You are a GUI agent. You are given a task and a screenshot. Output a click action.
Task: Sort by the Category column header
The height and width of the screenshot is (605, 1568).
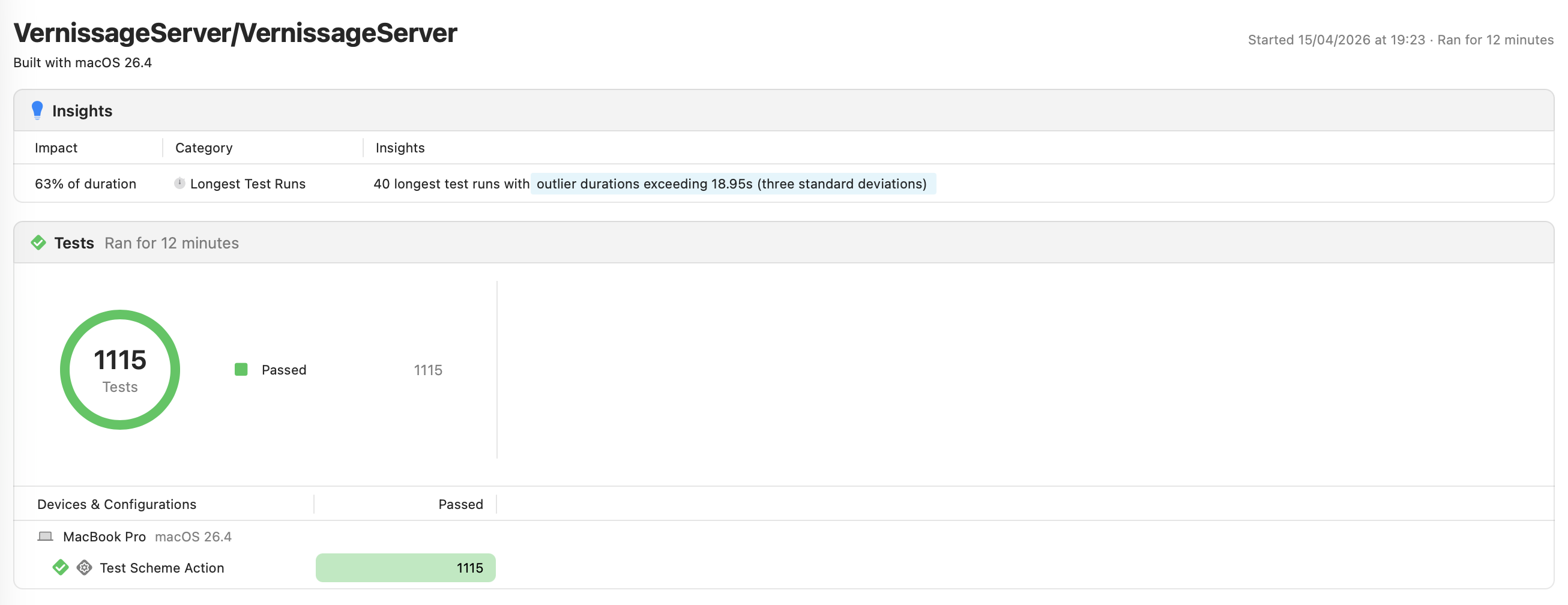pos(204,147)
